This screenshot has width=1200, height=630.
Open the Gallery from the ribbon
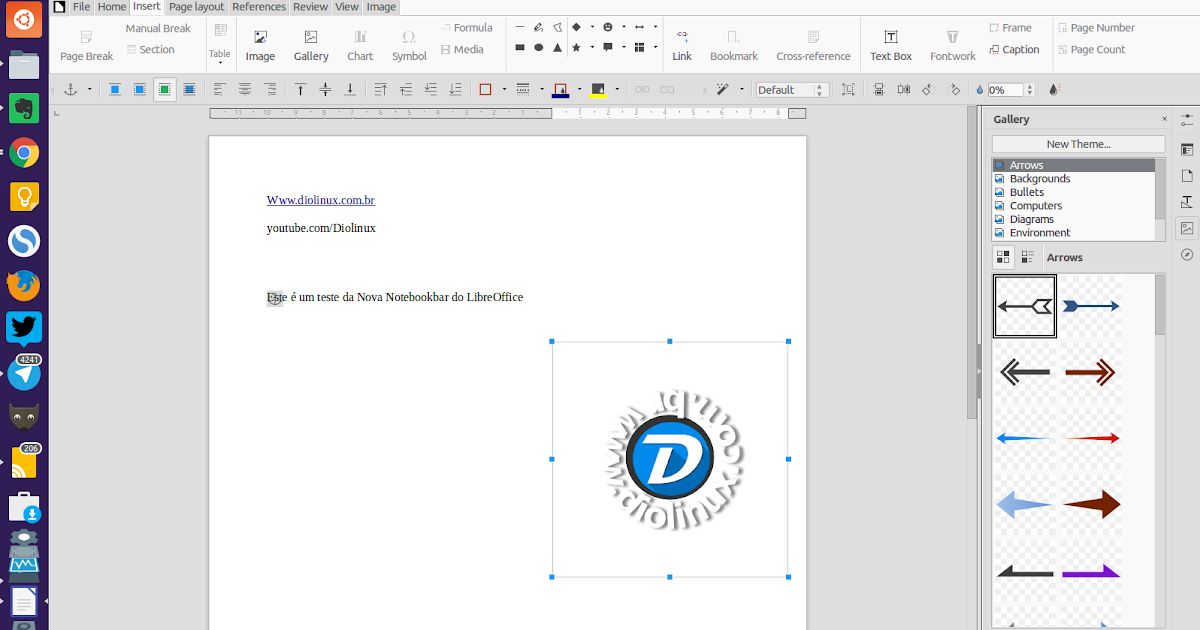pos(311,45)
